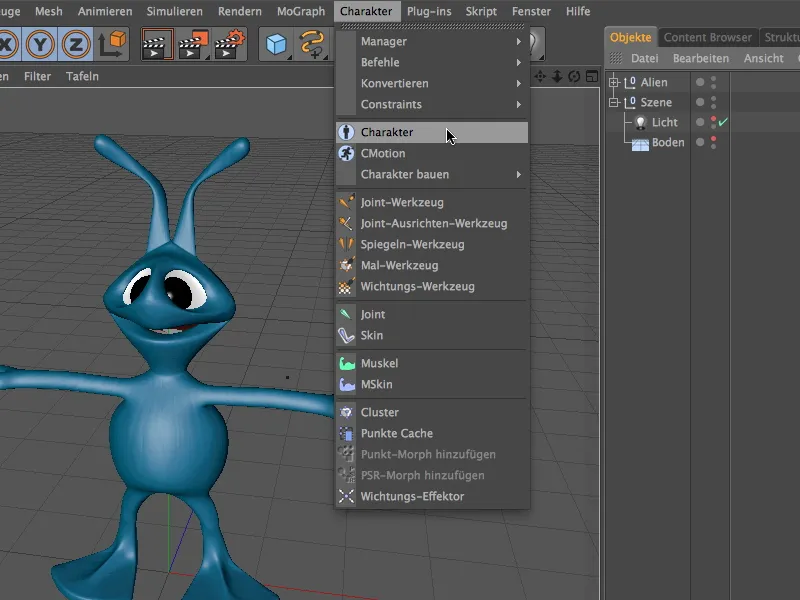
Task: Add a Cluster deformer
Action: [432, 413]
